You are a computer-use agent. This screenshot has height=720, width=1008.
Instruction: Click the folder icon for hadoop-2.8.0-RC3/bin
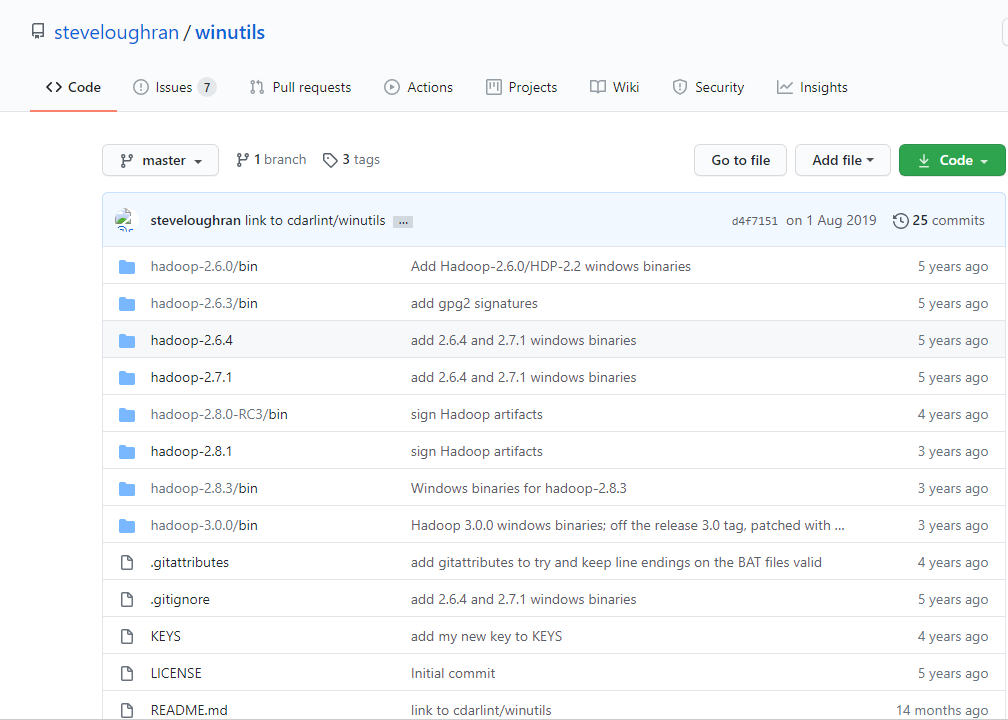coord(127,415)
